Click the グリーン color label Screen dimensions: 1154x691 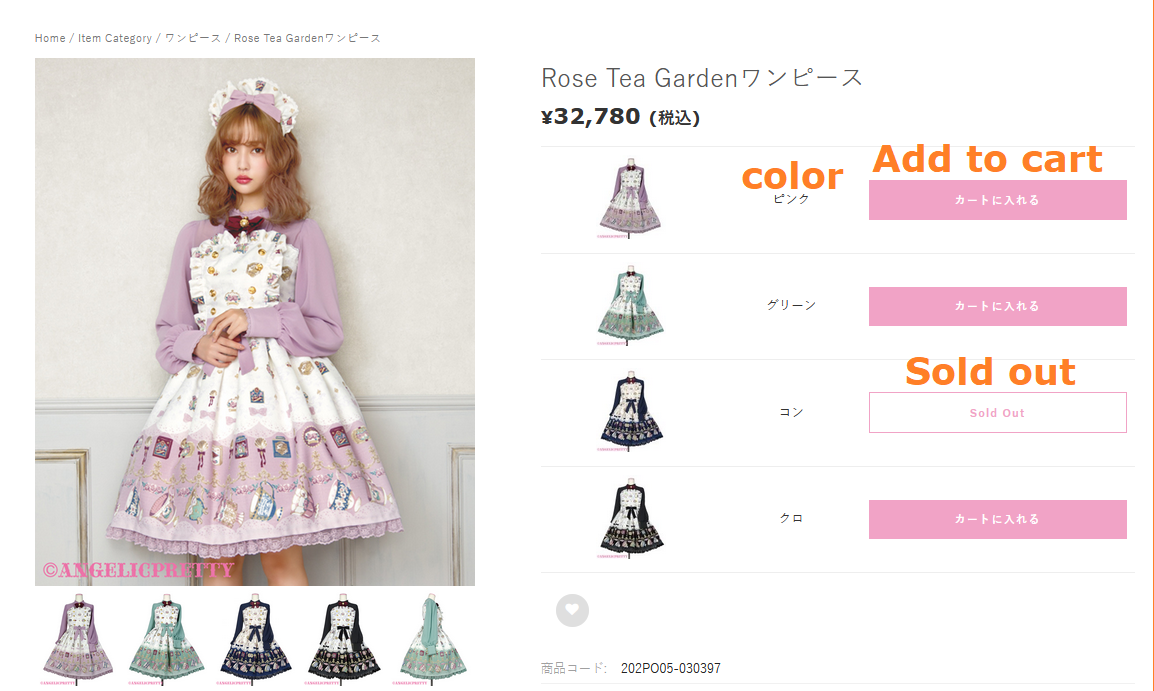coord(791,305)
